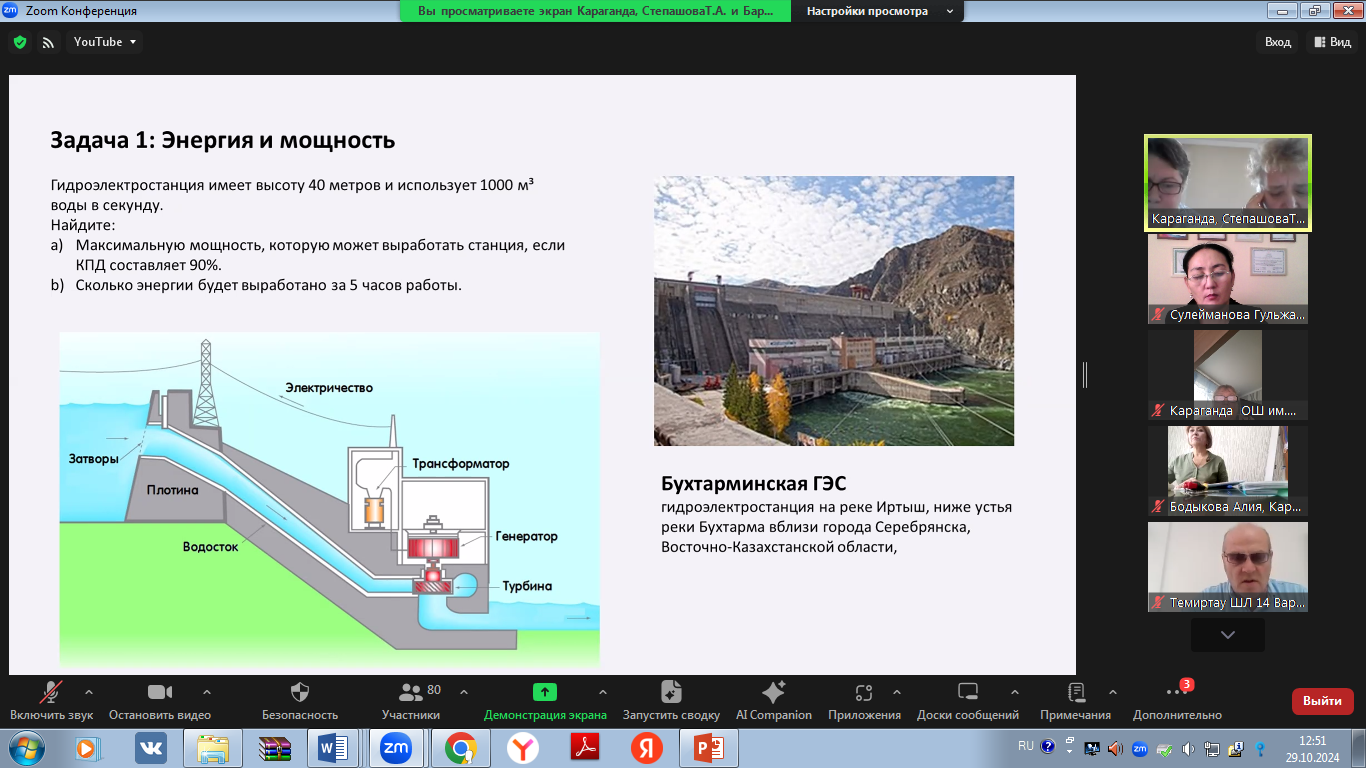Click the Security shield icon

point(299,693)
